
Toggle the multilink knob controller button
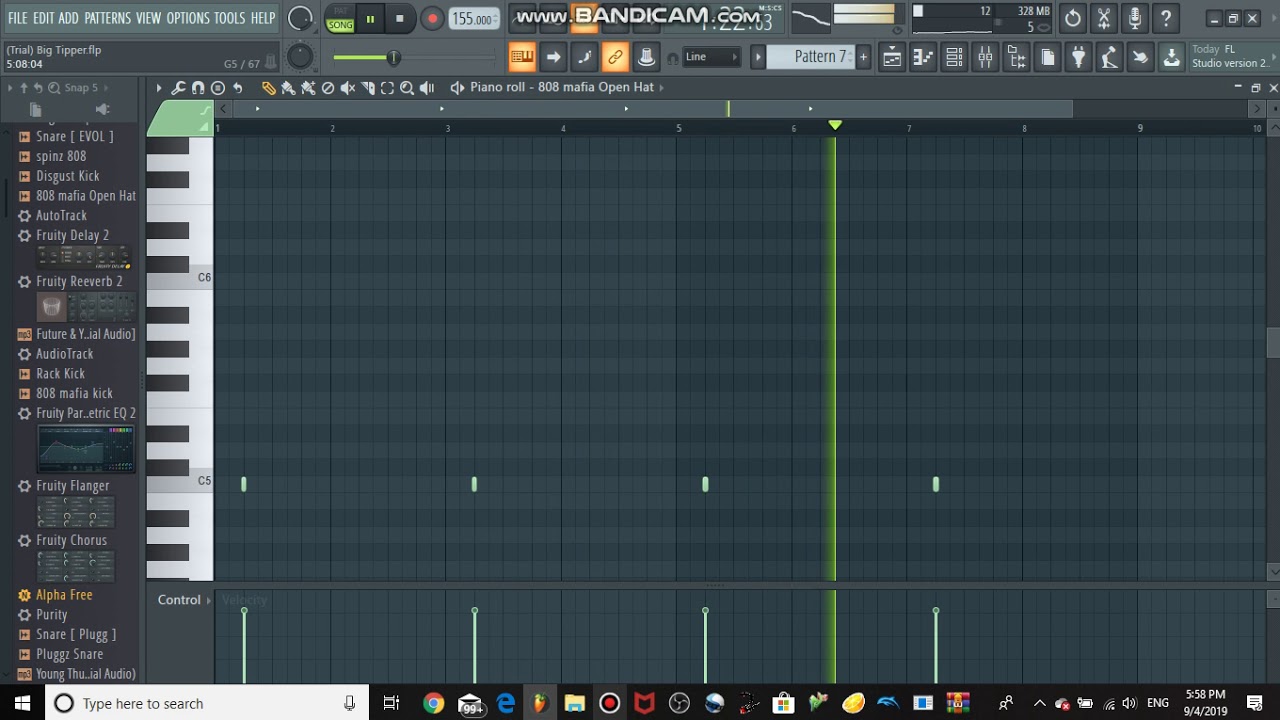[646, 57]
